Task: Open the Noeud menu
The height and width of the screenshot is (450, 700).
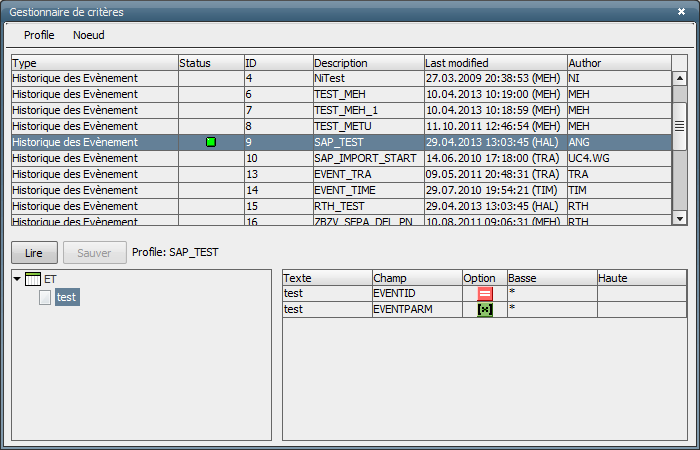Action: coord(89,35)
